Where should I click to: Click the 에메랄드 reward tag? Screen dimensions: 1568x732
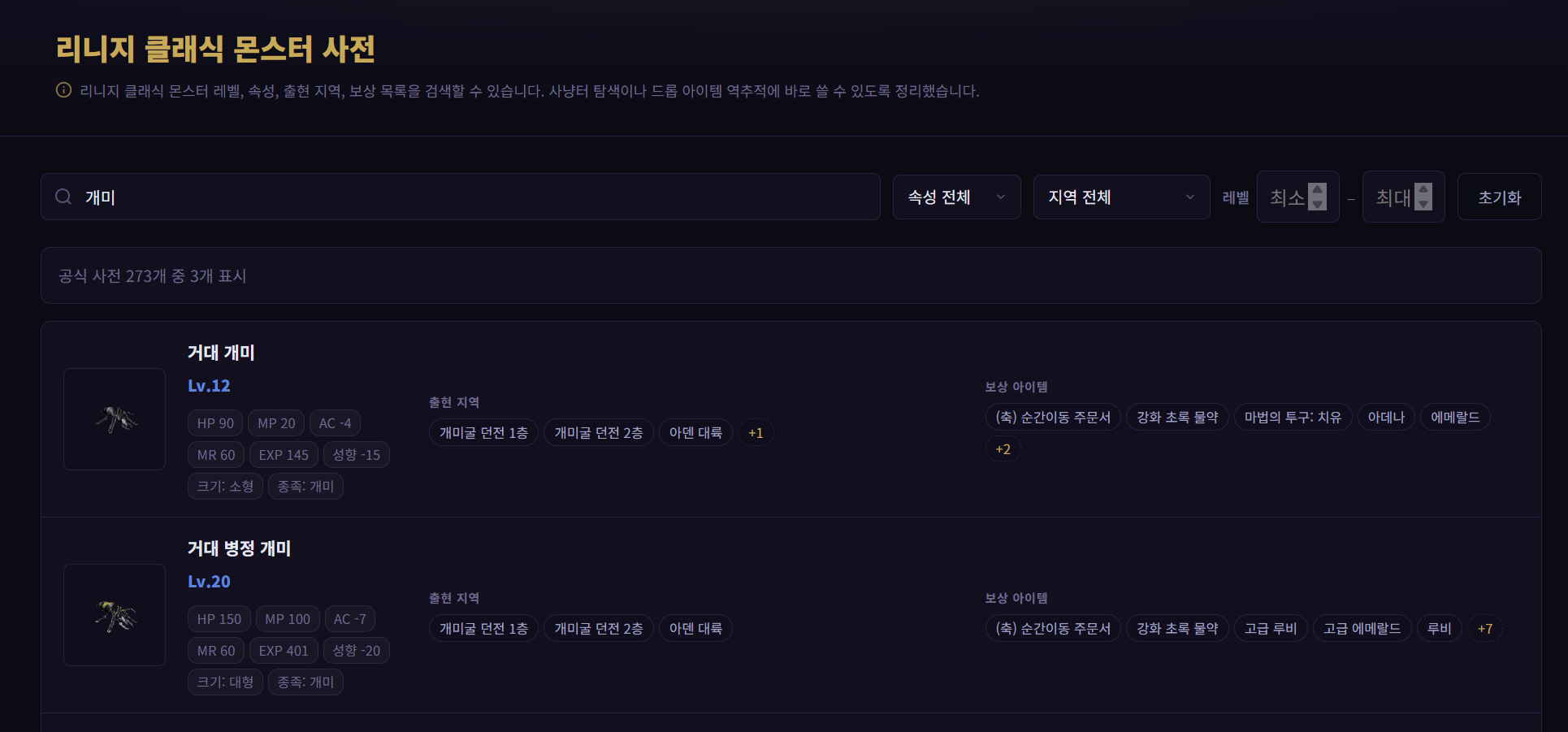coord(1455,418)
